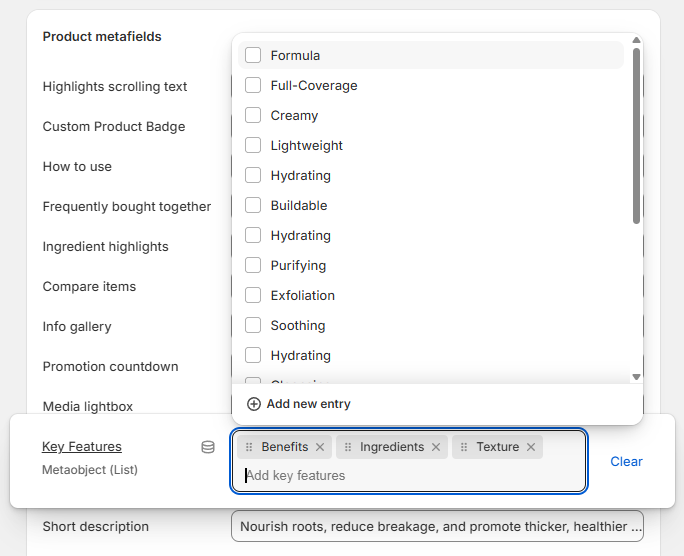Viewport: 684px width, 556px height.
Task: Select the Soothing checkbox
Action: (x=253, y=325)
